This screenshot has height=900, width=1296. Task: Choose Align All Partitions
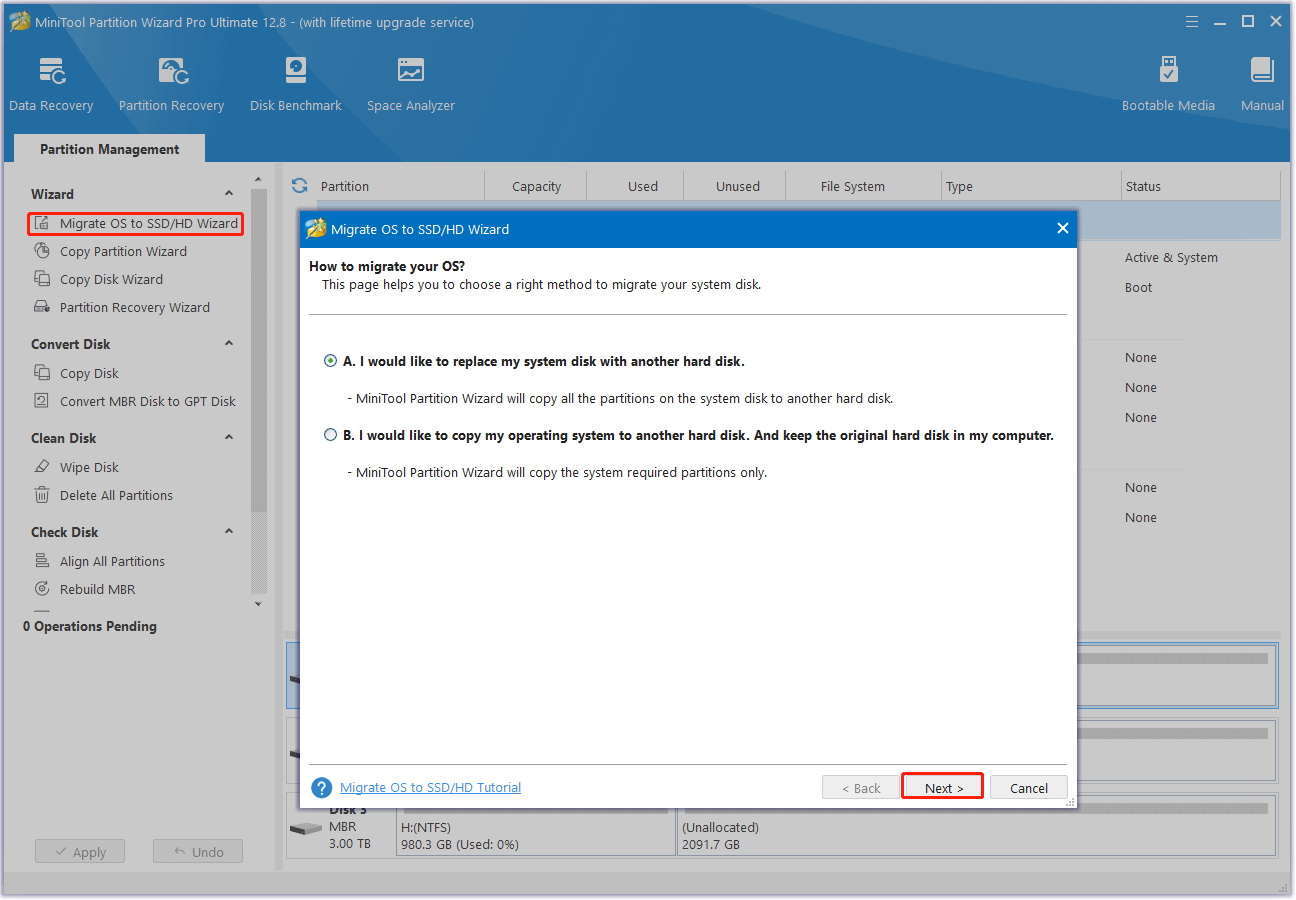pos(112,561)
